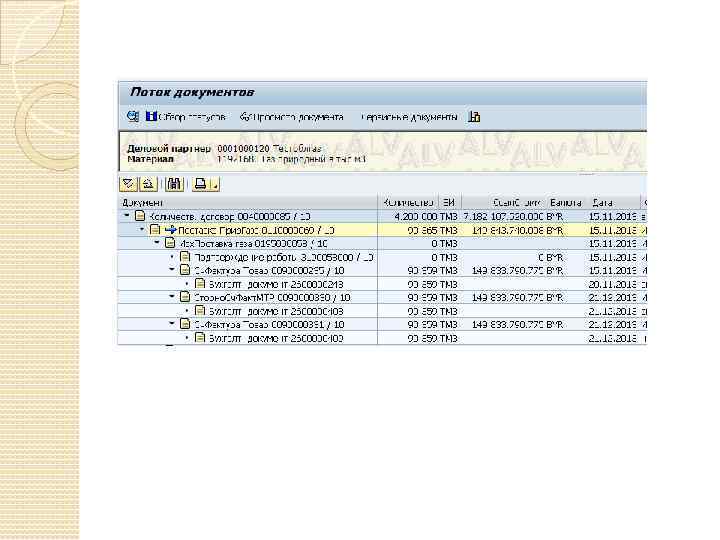720x540 pixels.
Task: Click document icon of Поставка ПрирГаз row
Action: point(155,229)
